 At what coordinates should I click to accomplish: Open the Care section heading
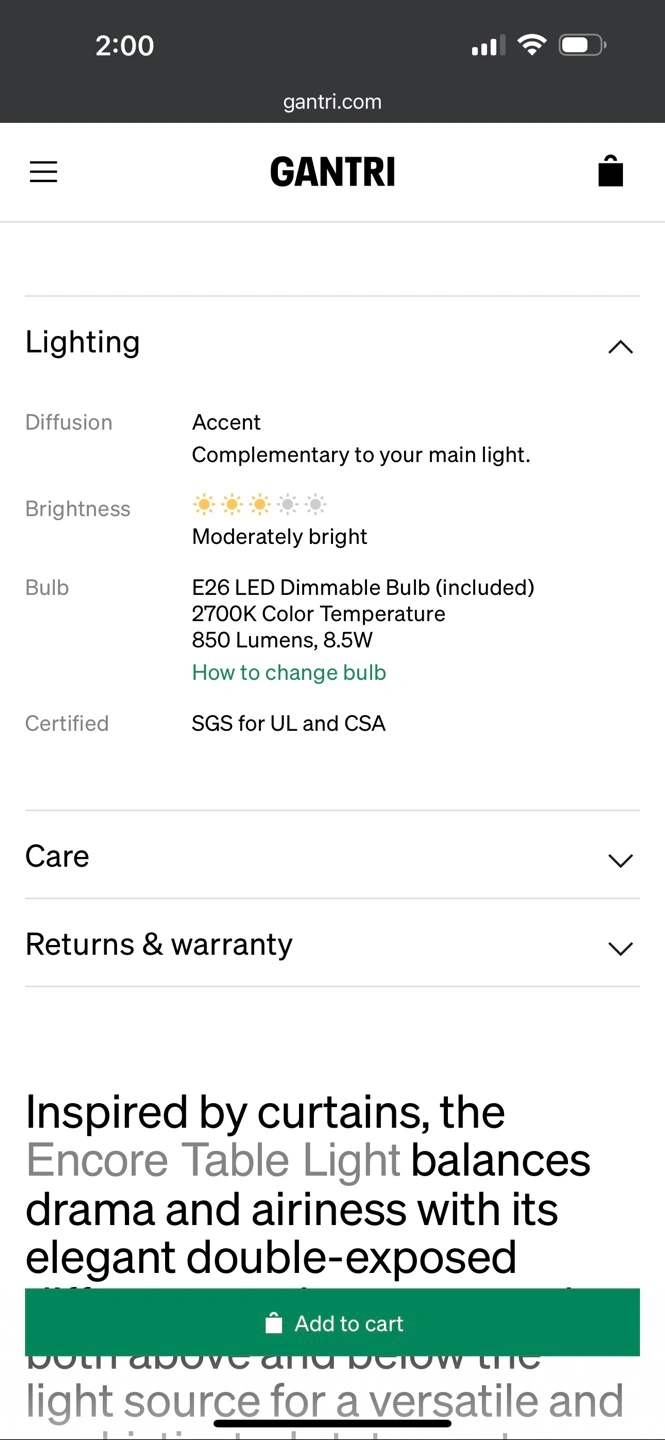(x=57, y=856)
